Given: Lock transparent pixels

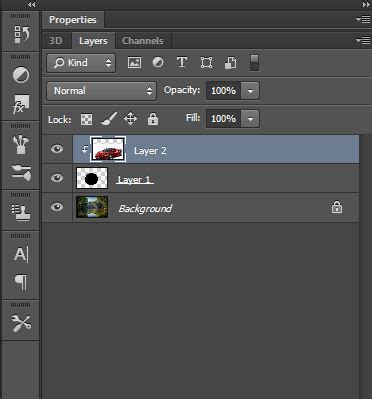Looking at the screenshot, I should tap(87, 119).
